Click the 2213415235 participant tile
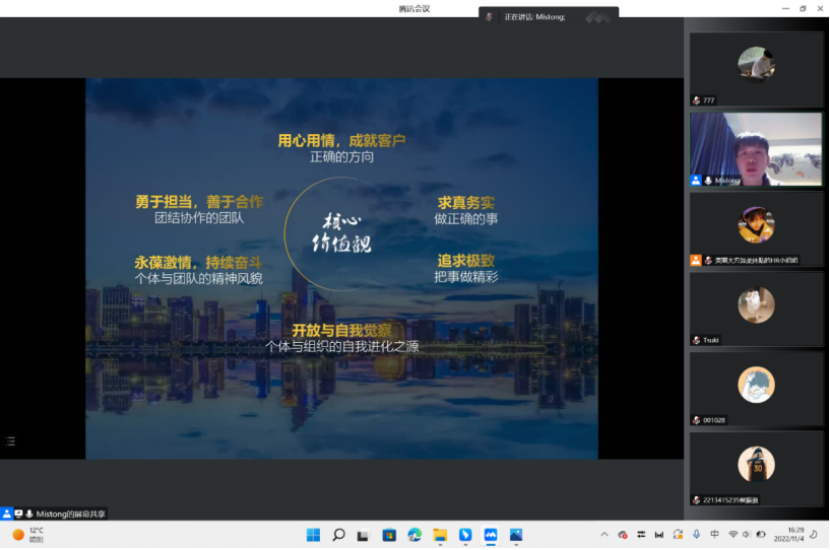The width and height of the screenshot is (830, 550). pos(756,468)
